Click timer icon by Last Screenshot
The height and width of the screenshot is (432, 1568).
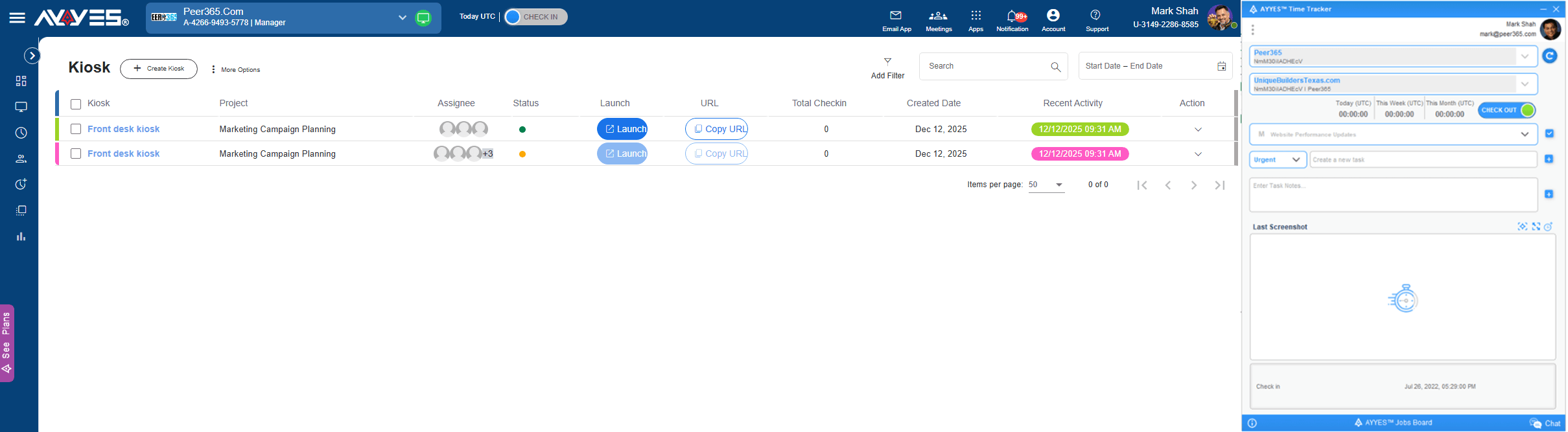tap(1548, 227)
